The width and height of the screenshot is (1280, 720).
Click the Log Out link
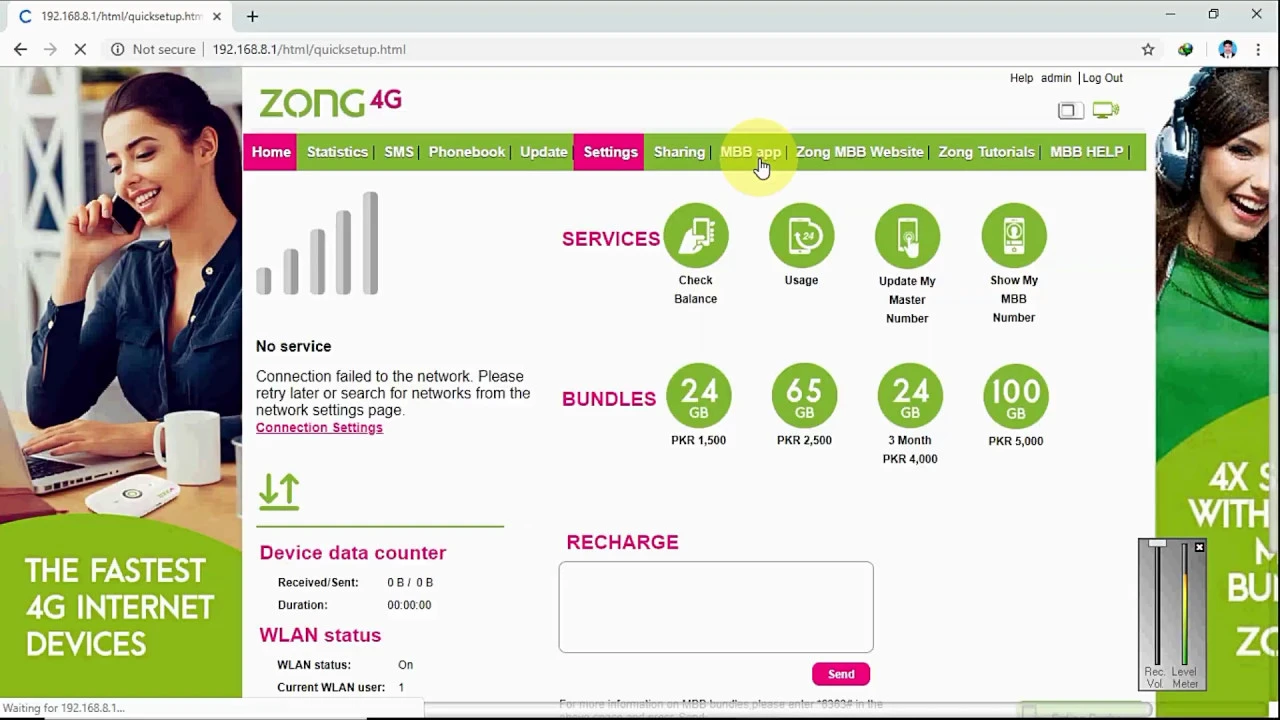[1102, 78]
